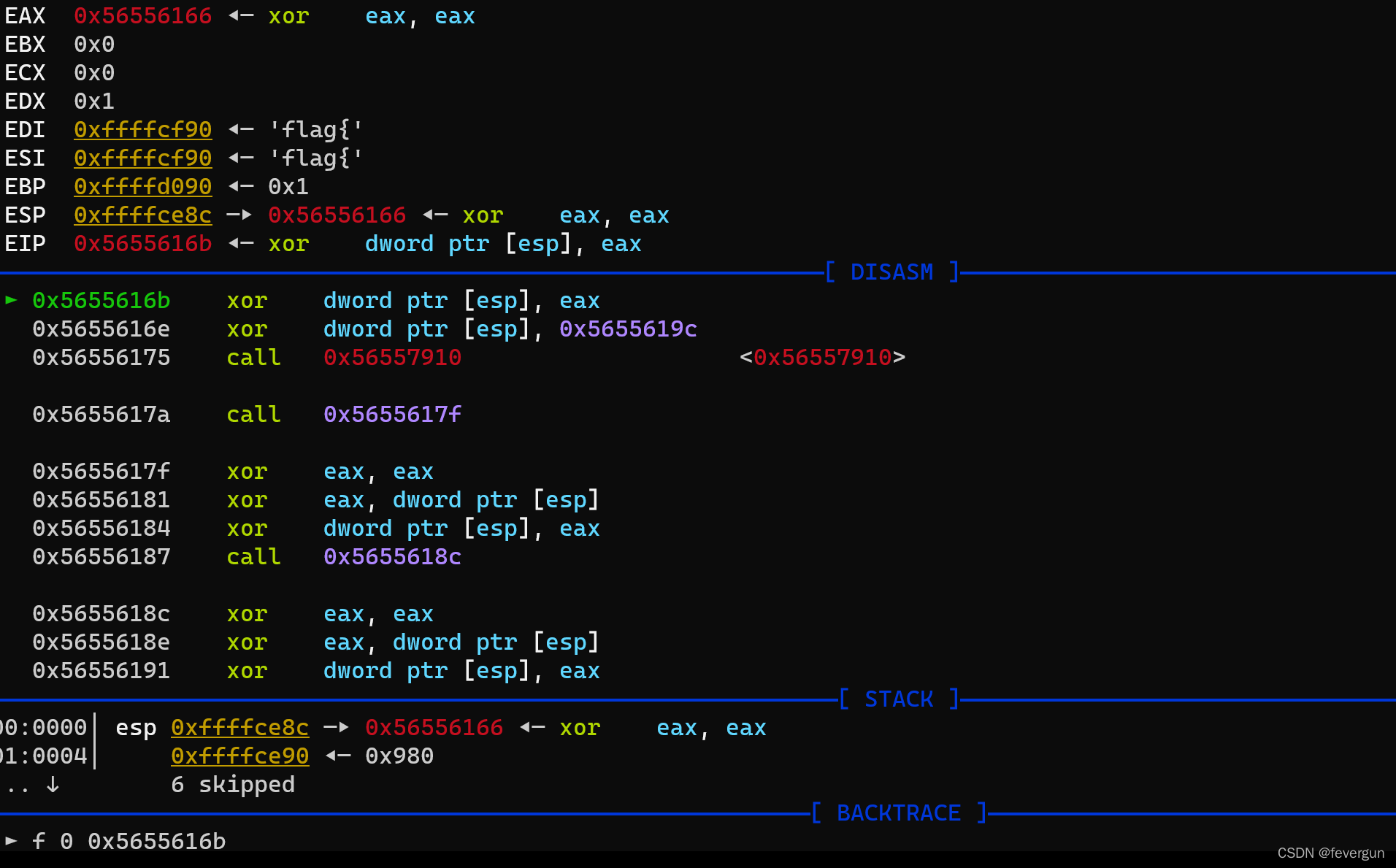
Task: Click the EIP value 0x5655616b
Action: pyautogui.click(x=142, y=244)
